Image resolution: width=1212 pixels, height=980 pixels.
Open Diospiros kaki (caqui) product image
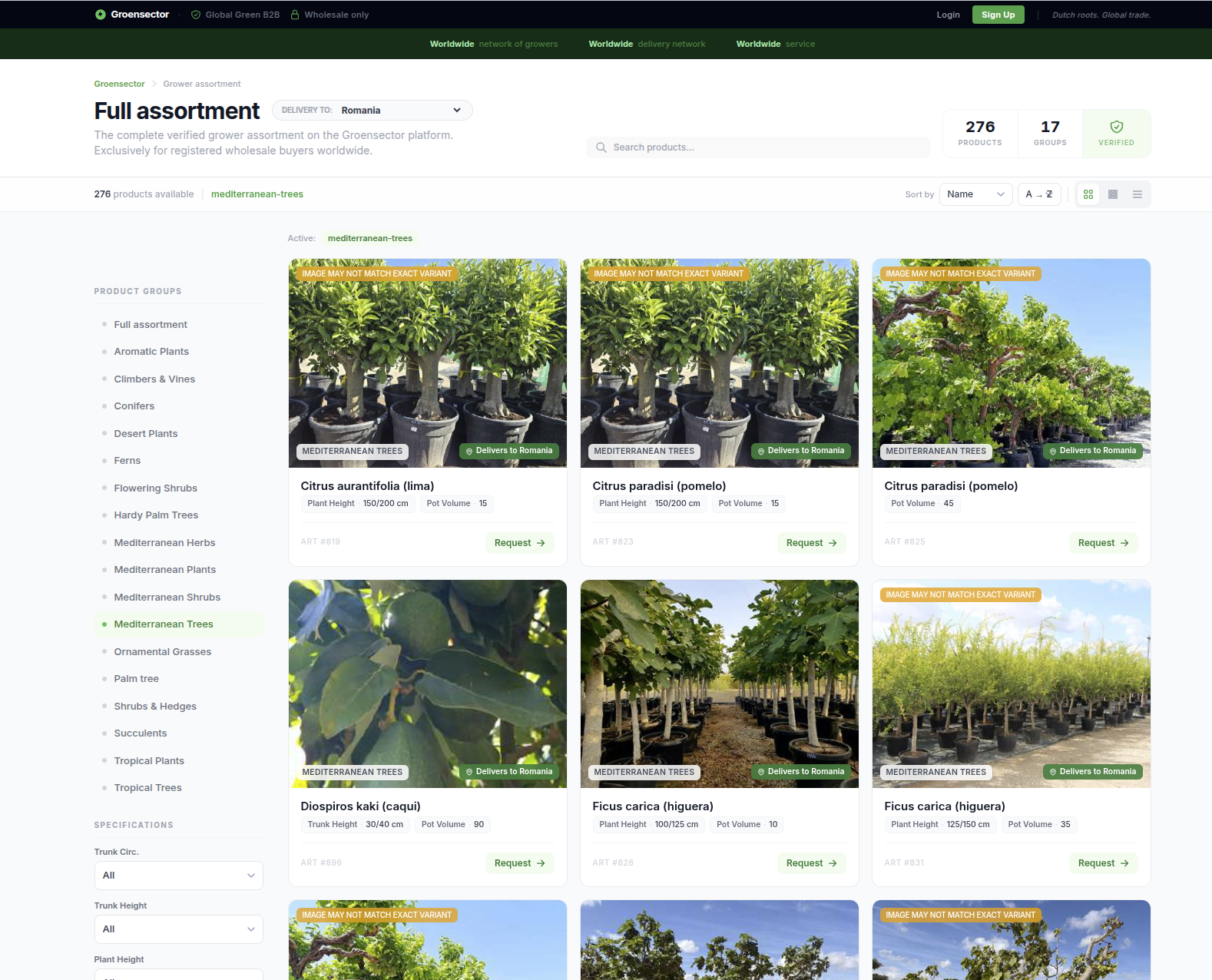coord(428,684)
